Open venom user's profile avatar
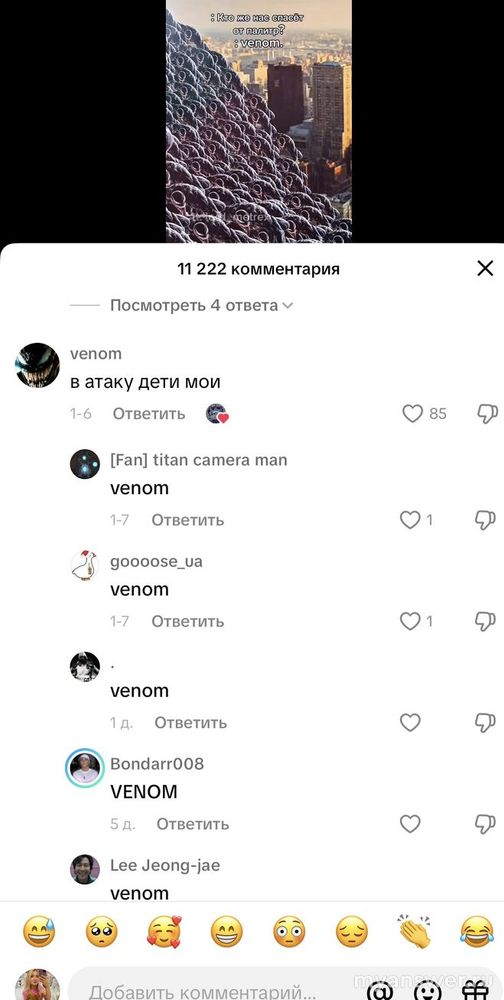Image resolution: width=504 pixels, height=1000 pixels. click(x=37, y=365)
